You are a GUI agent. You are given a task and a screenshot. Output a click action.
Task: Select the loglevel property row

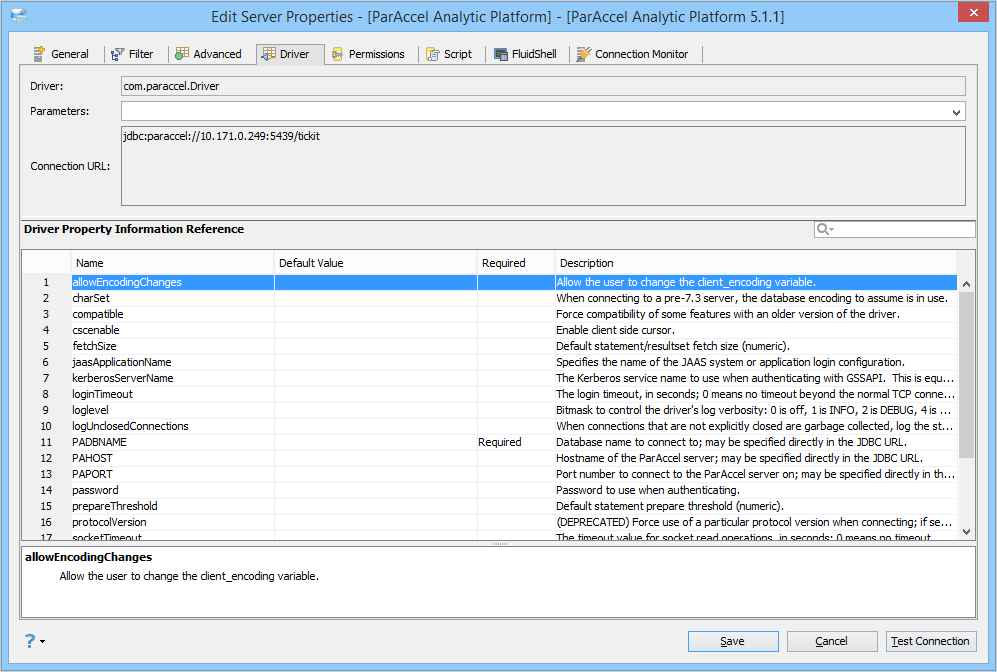490,410
